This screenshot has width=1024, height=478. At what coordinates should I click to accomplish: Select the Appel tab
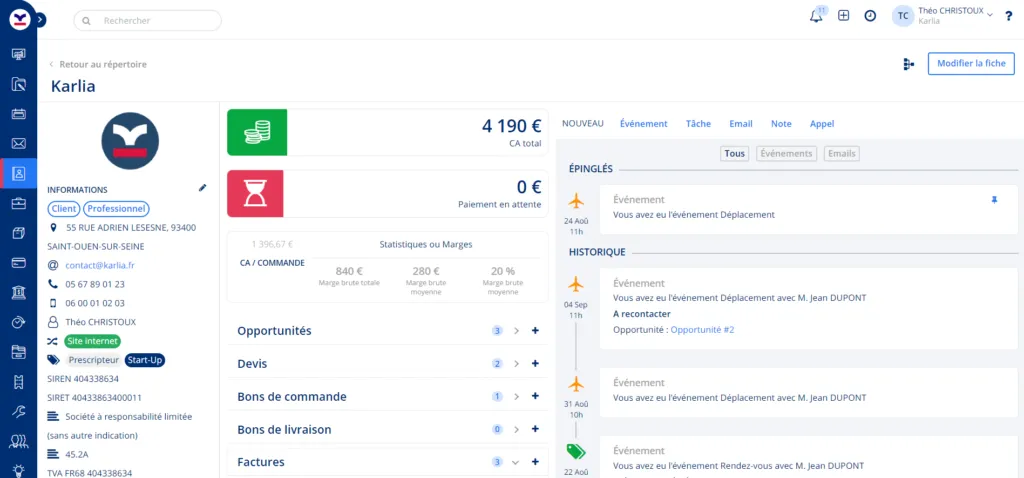[821, 124]
